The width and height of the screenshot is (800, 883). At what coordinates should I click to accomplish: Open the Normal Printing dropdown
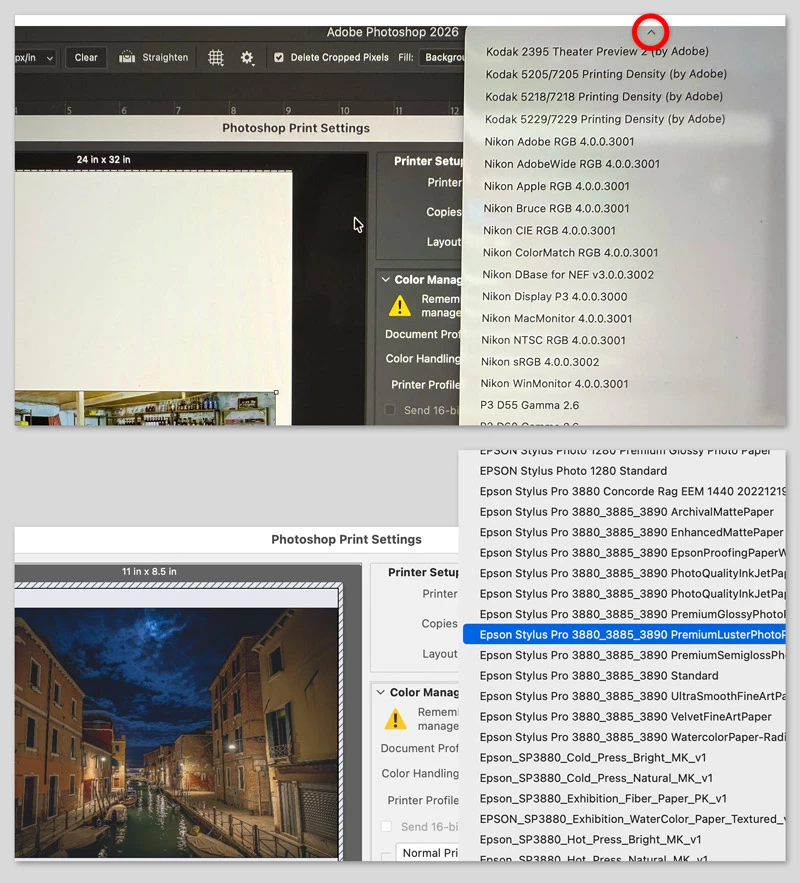pyautogui.click(x=427, y=853)
